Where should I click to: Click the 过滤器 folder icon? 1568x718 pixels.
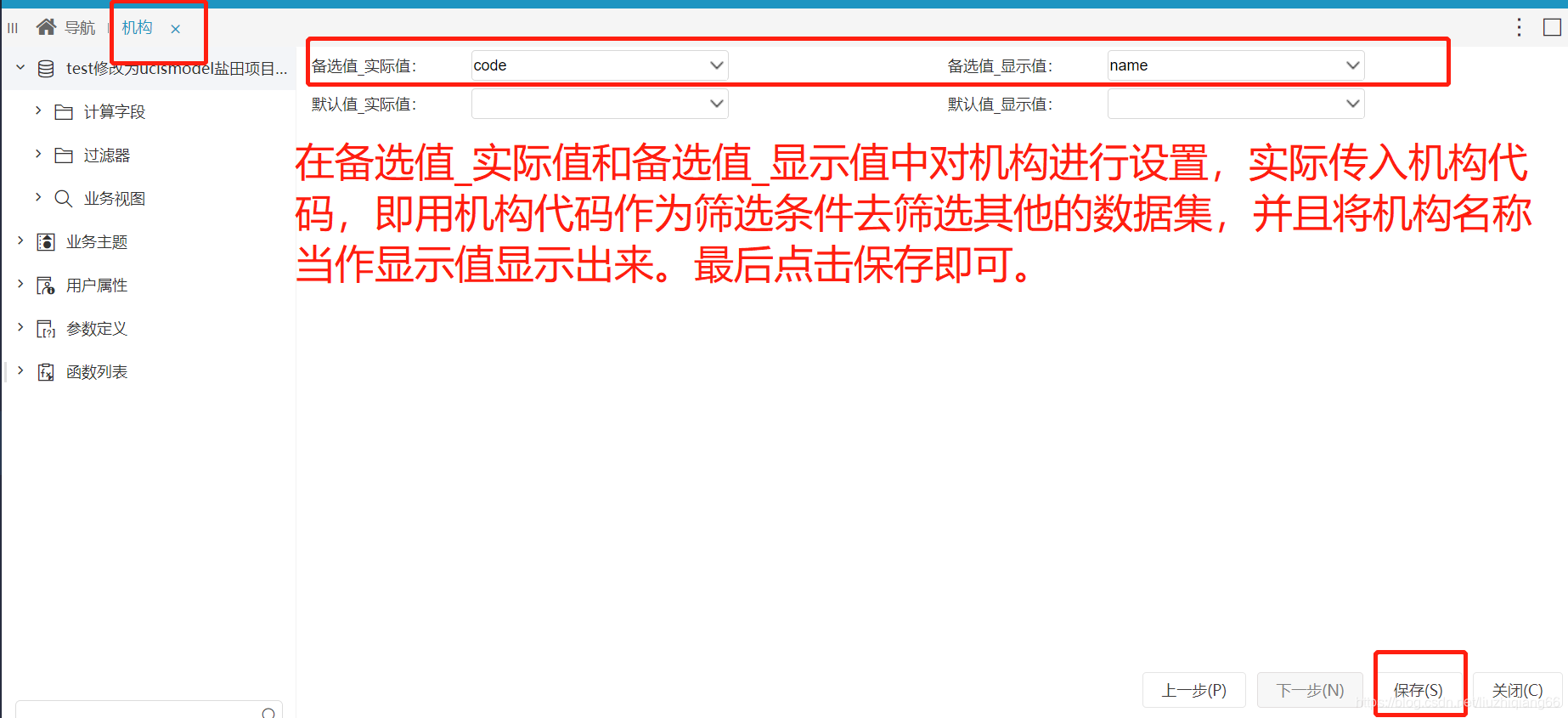[64, 155]
